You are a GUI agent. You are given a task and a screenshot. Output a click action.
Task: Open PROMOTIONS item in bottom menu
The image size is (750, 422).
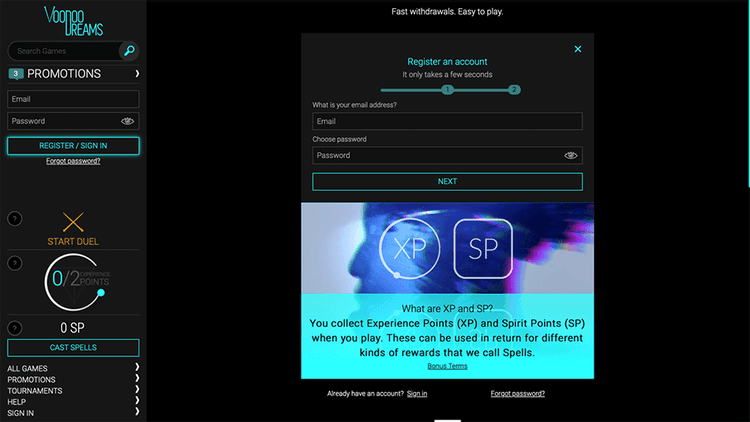click(31, 380)
